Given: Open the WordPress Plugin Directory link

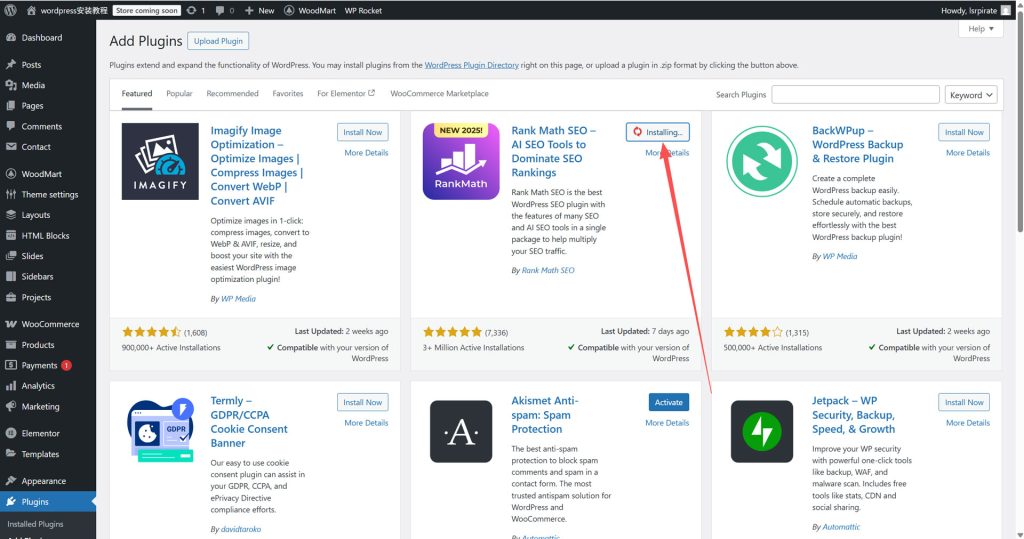Looking at the screenshot, I should pos(471,65).
